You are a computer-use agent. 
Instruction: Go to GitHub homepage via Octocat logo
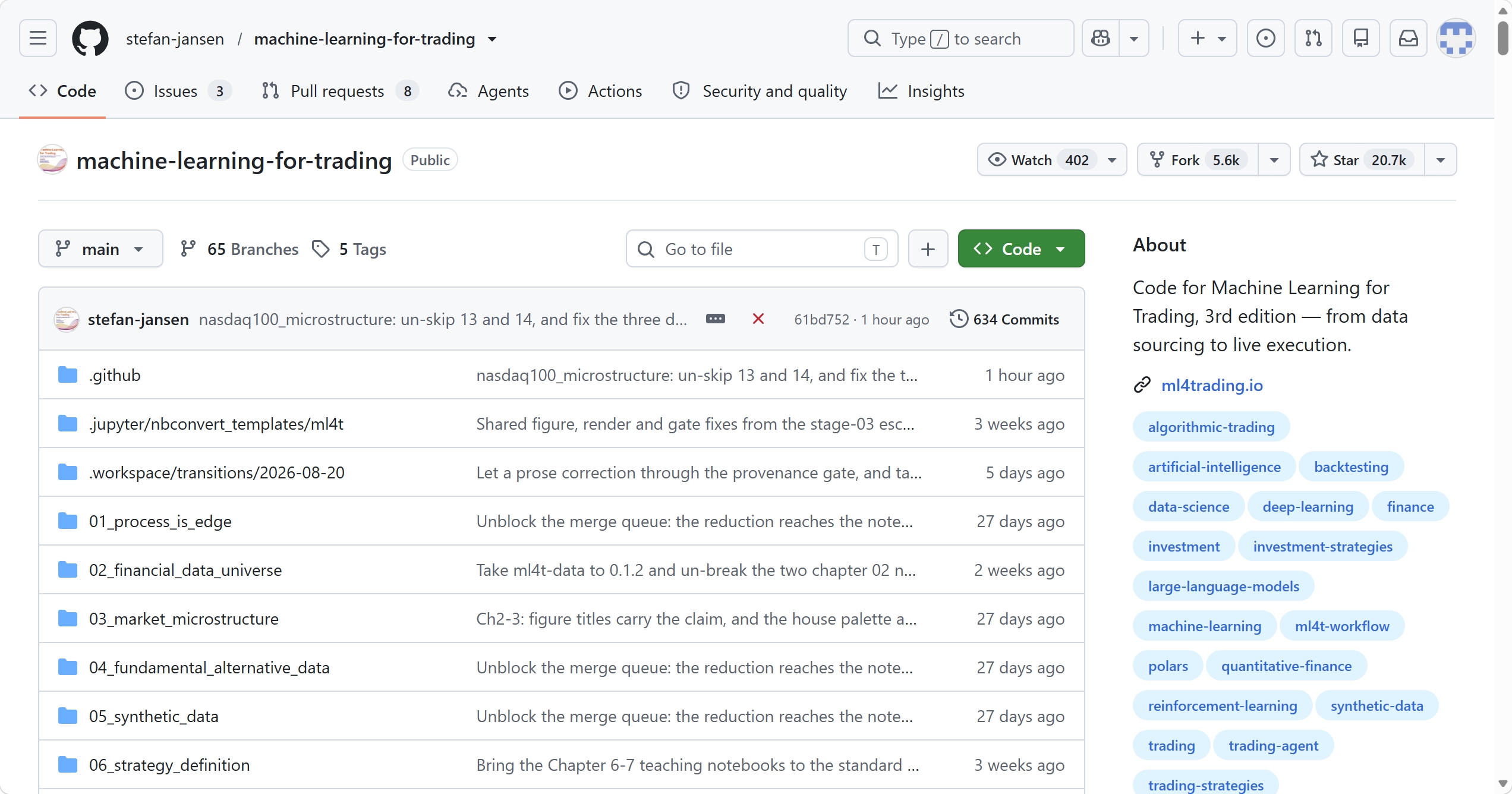pos(90,39)
